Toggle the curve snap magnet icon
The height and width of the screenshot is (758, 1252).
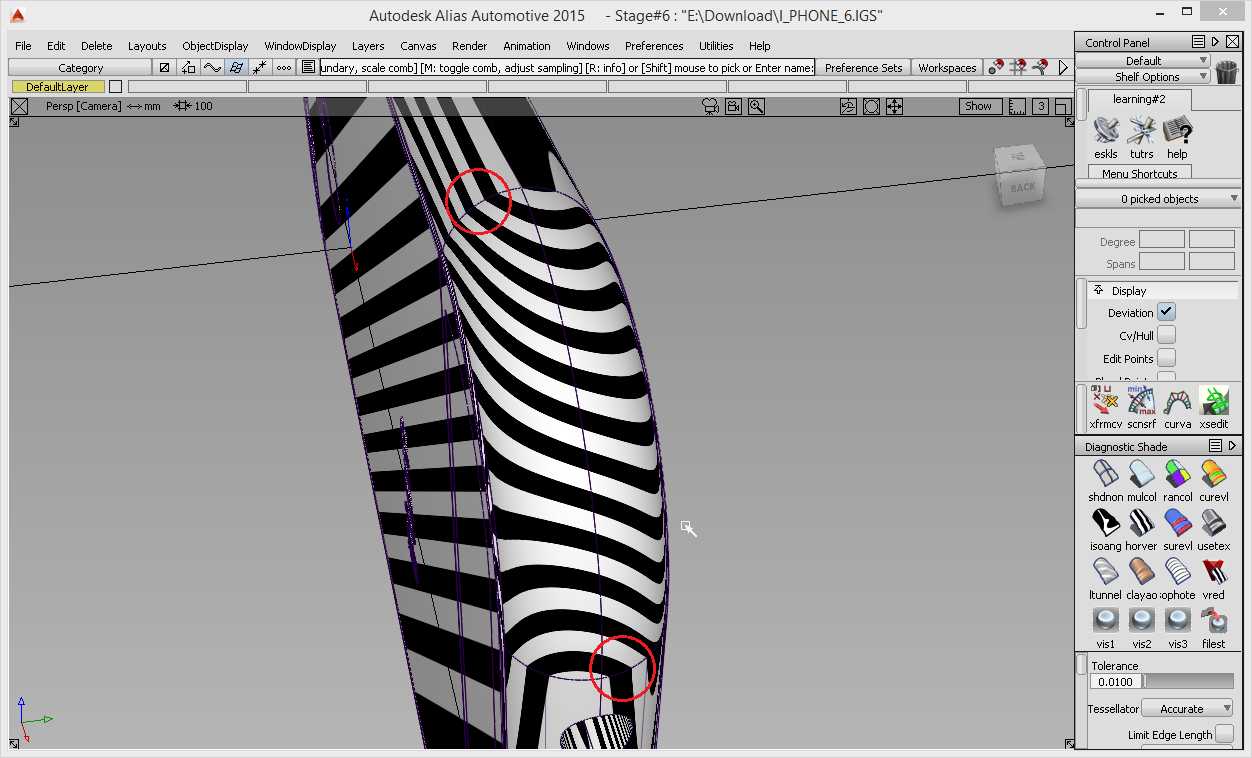click(1040, 68)
